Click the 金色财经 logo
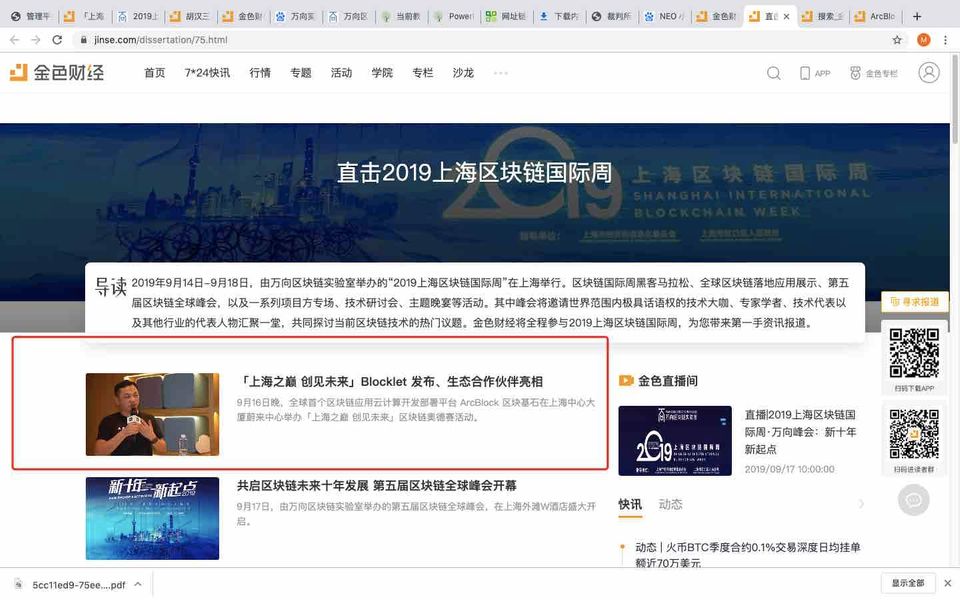This screenshot has width=960, height=600. pos(57,73)
